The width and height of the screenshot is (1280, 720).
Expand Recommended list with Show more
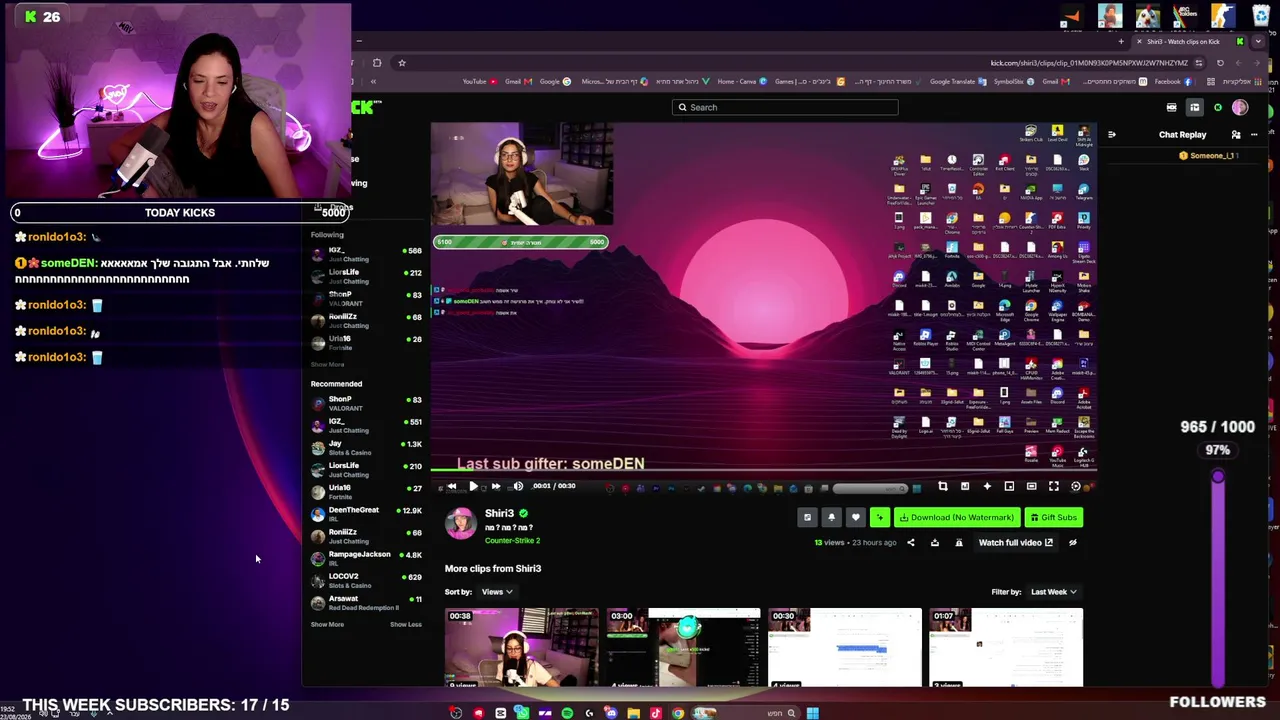coord(327,624)
